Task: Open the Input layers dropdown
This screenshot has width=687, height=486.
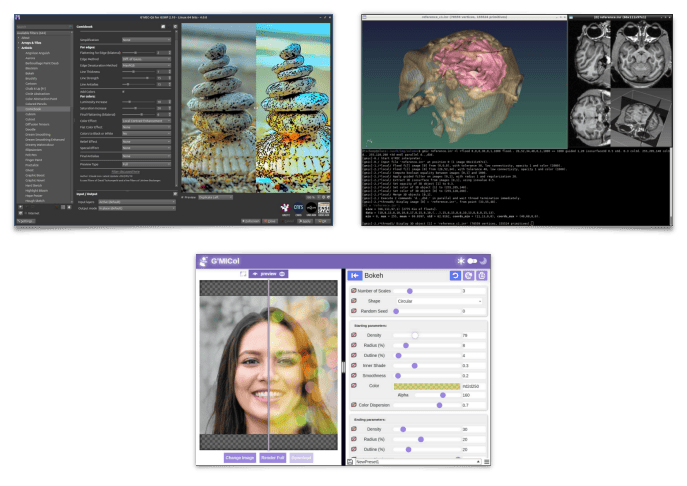Action: tap(137, 202)
